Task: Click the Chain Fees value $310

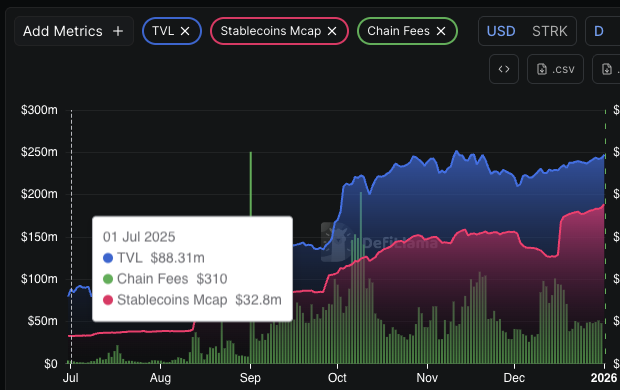Action: point(212,279)
